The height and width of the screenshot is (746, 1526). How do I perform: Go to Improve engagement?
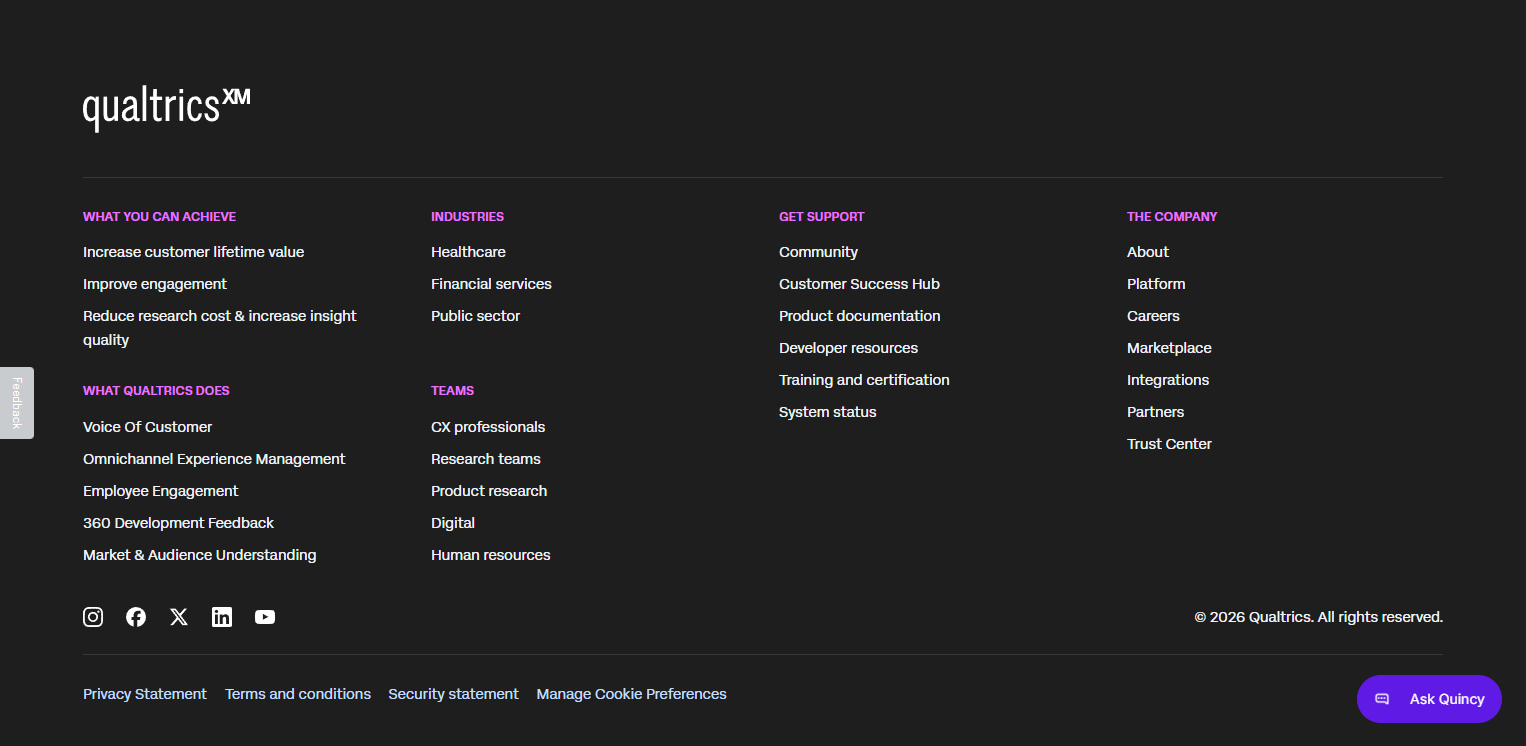155,284
